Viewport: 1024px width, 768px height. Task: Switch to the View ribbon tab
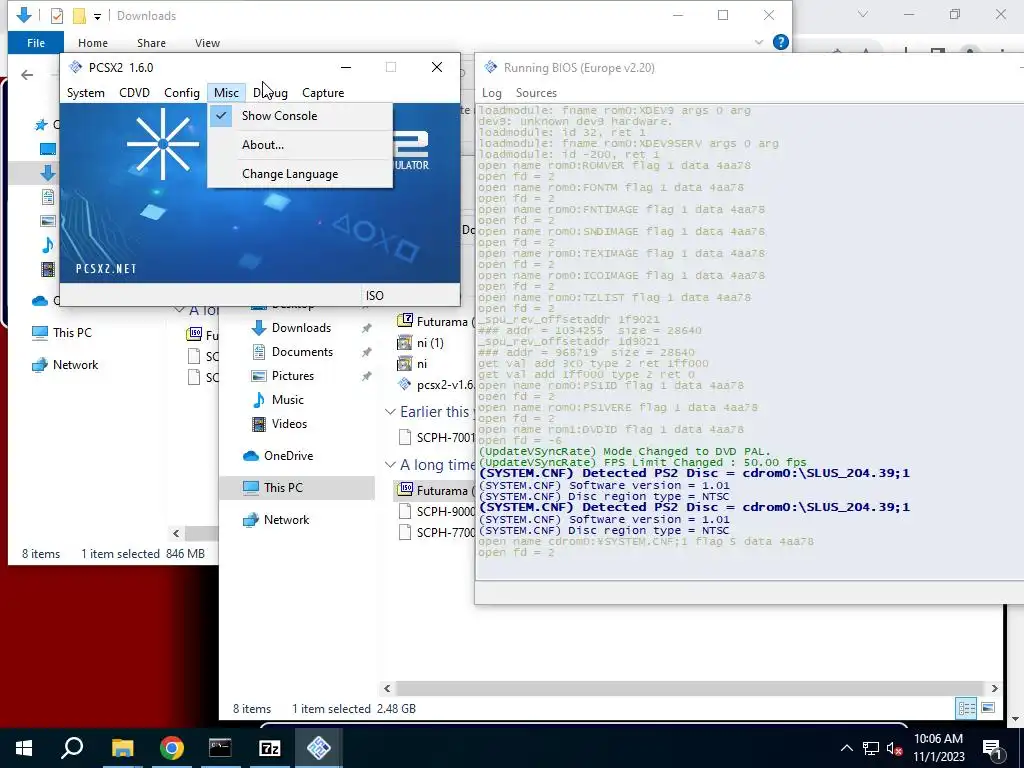click(207, 43)
